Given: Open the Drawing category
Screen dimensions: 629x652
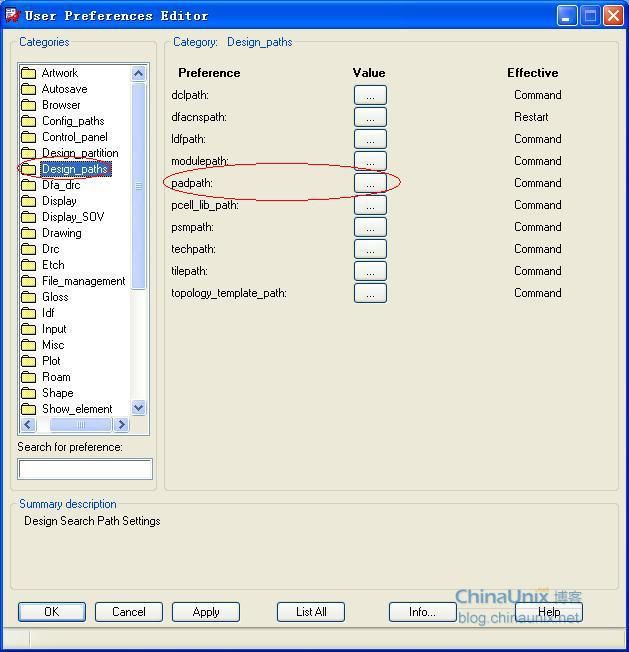Looking at the screenshot, I should click(62, 233).
